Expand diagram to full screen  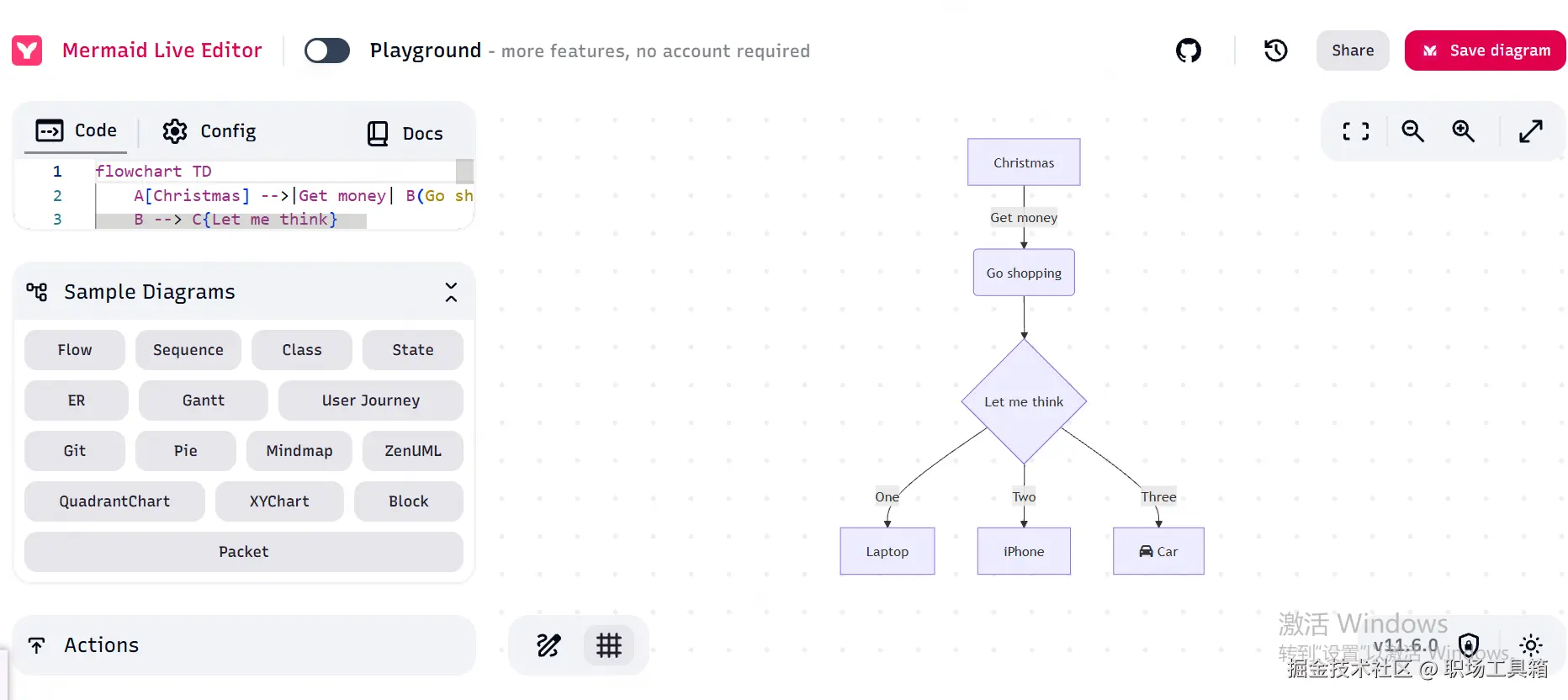coord(1530,131)
